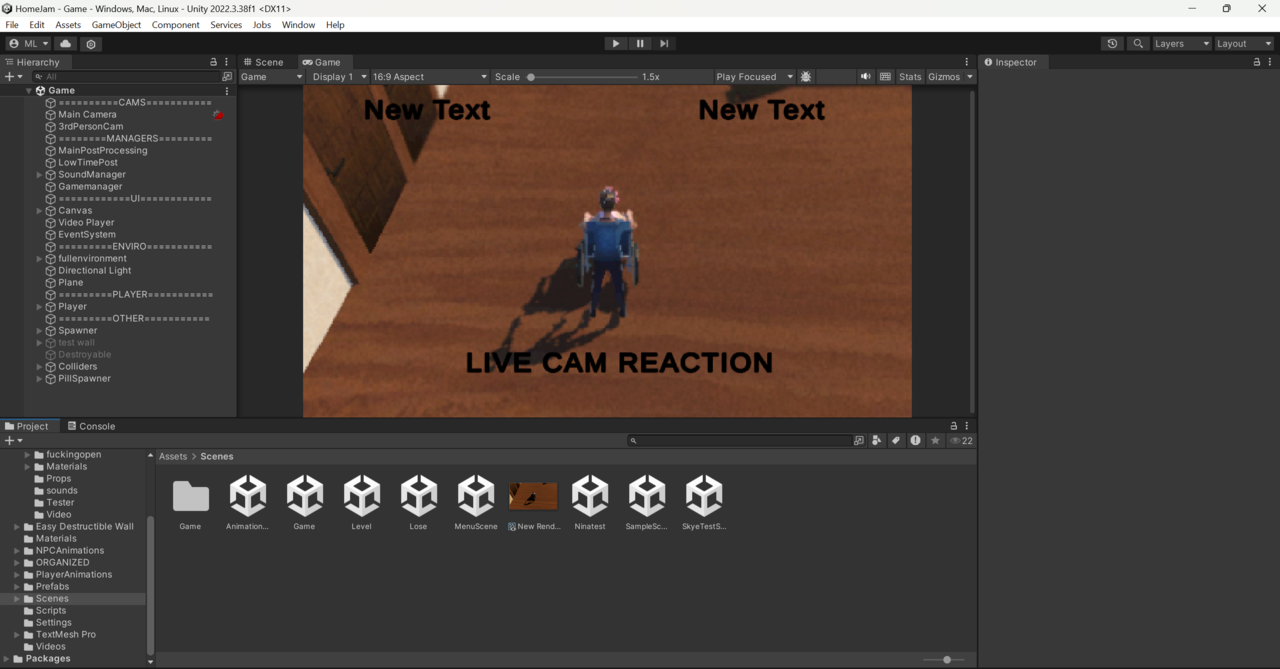Open search-by-type icon in Hierarchy search
Screen dimensions: 1280x669
coord(227,76)
